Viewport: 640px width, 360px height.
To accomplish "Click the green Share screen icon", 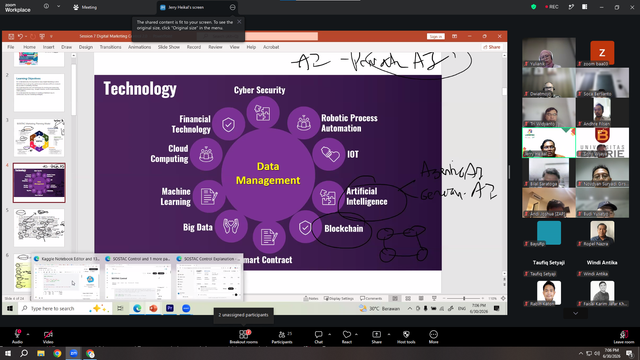I will point(376,336).
